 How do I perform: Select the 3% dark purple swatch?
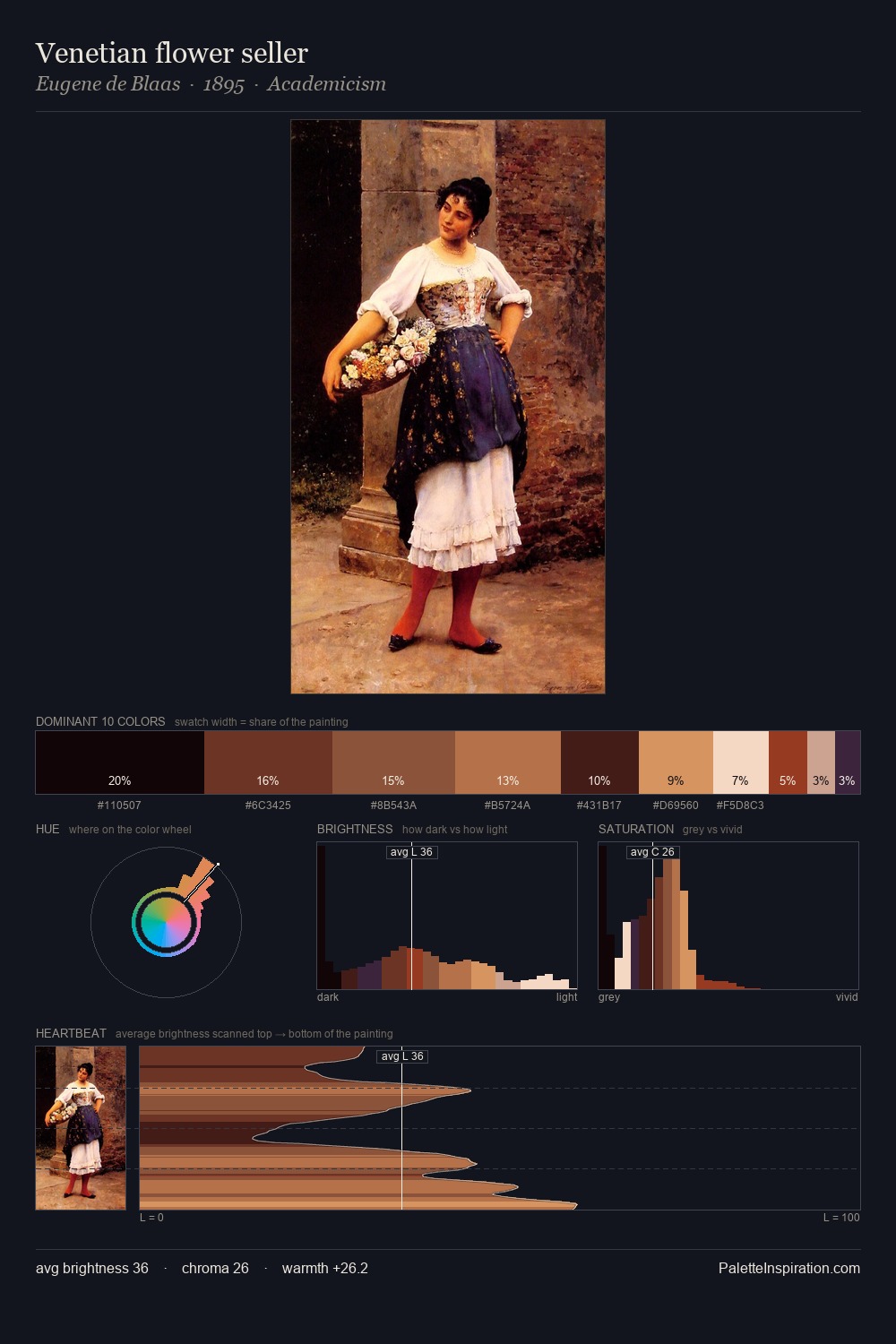pyautogui.click(x=848, y=762)
